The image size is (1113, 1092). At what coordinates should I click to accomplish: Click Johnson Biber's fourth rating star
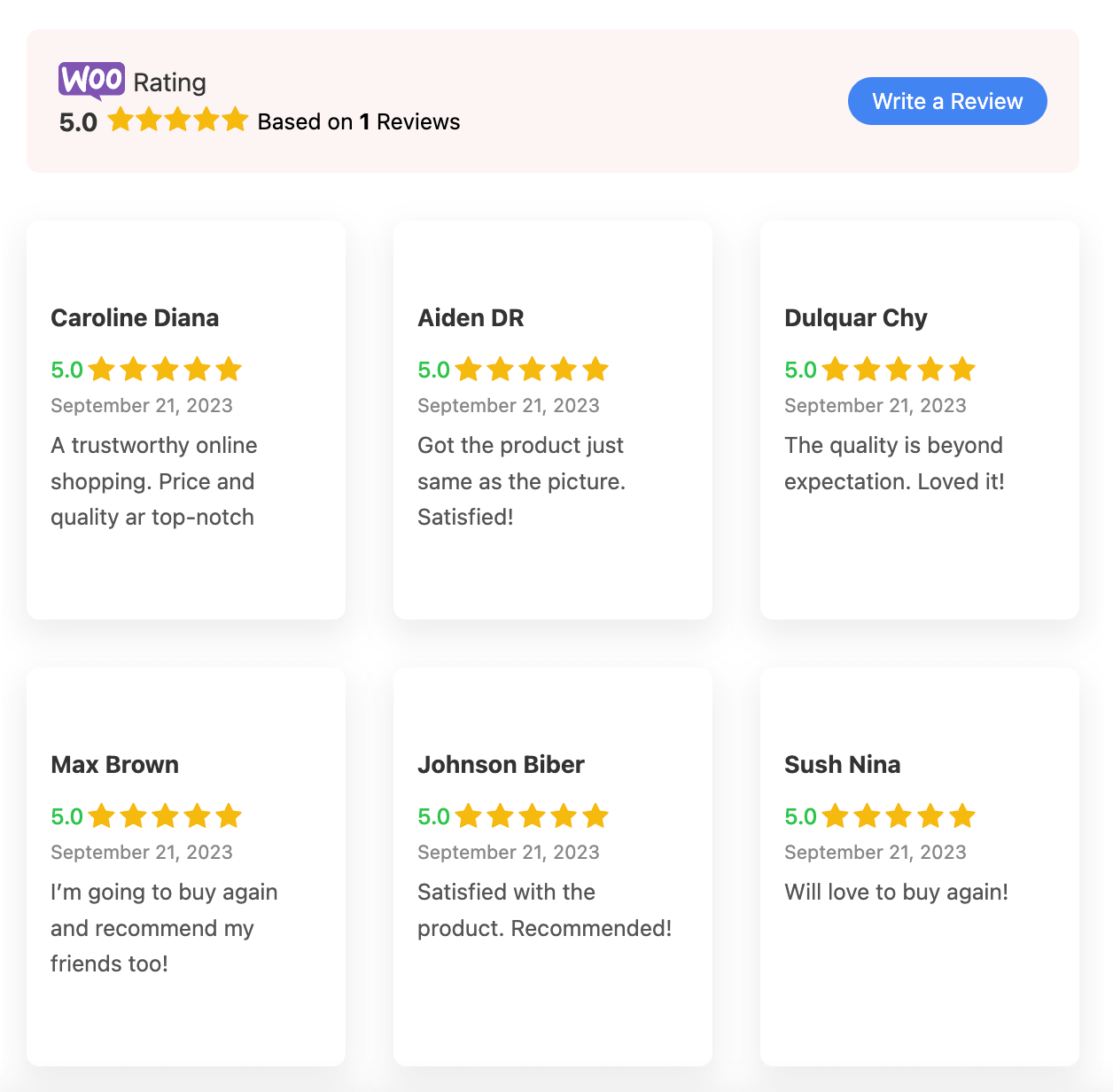pyautogui.click(x=564, y=815)
